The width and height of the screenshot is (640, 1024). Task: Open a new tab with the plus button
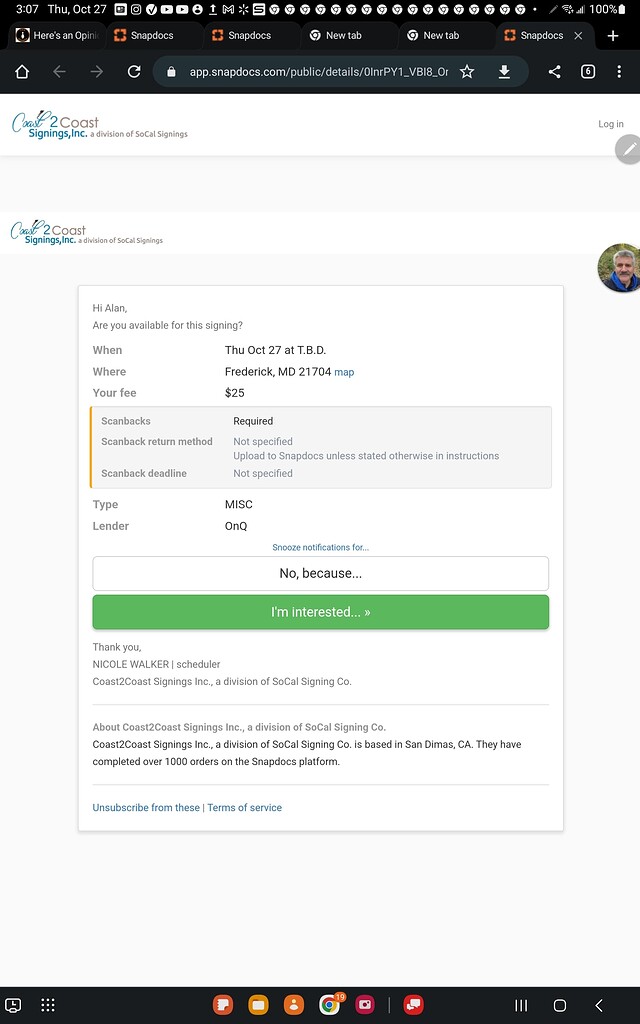click(x=614, y=34)
